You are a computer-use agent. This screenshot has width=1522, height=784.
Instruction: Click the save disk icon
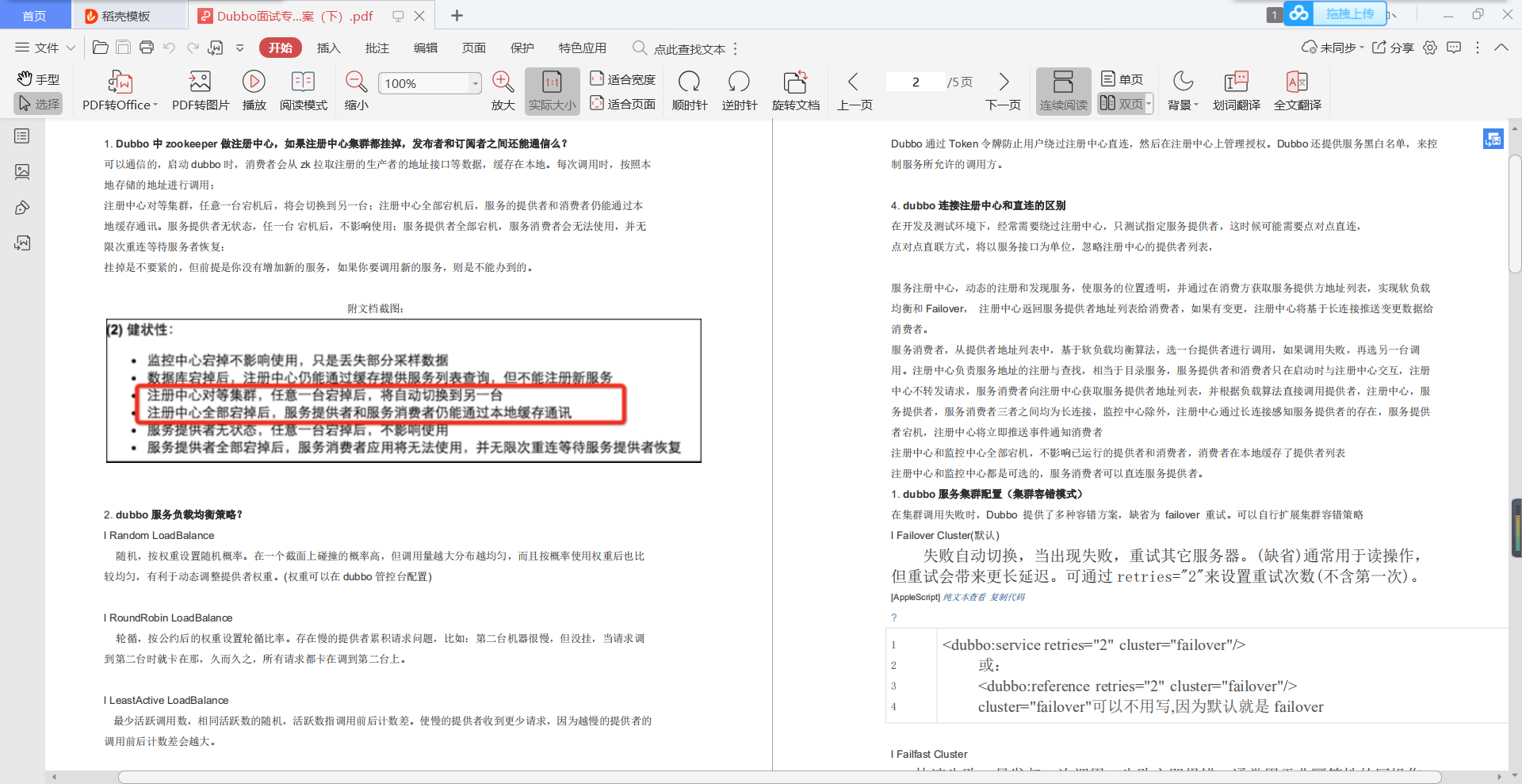click(124, 48)
